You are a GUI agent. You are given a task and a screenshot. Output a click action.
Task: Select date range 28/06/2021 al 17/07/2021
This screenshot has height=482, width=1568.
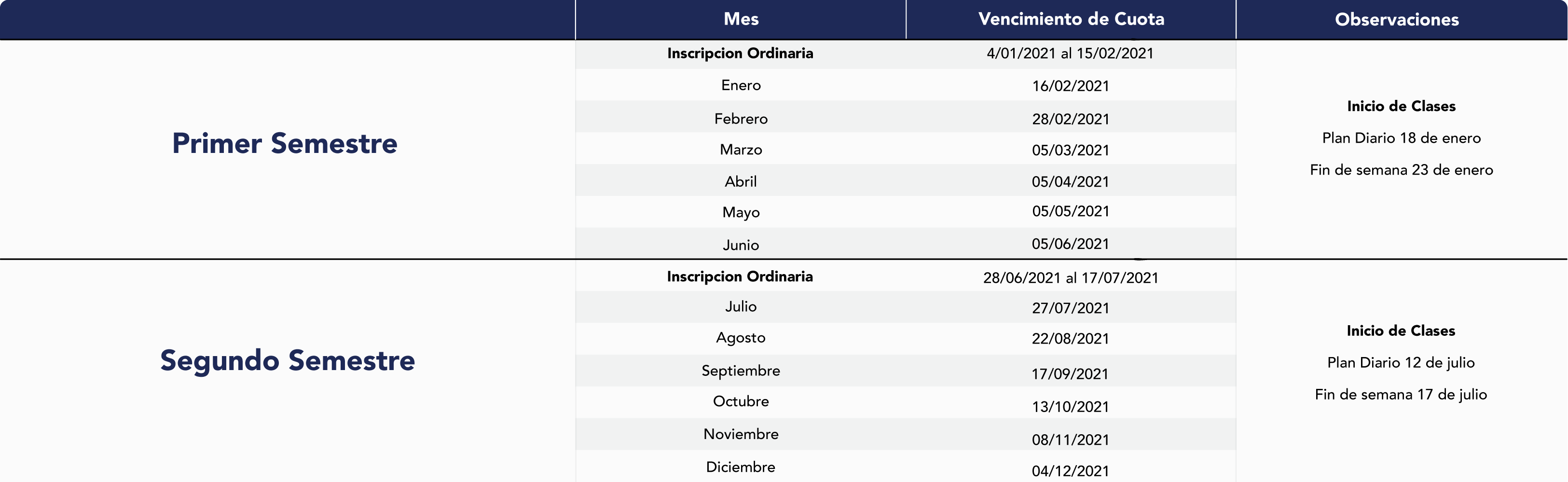click(x=1071, y=278)
